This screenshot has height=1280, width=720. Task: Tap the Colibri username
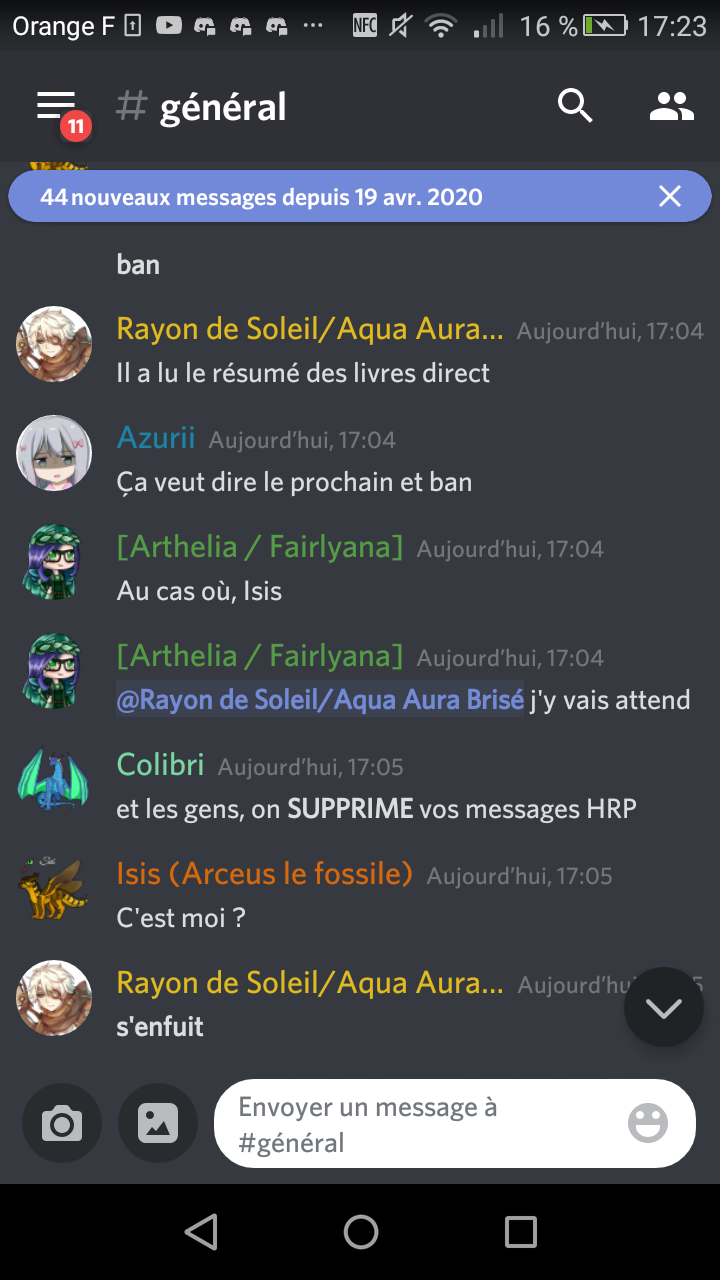160,765
